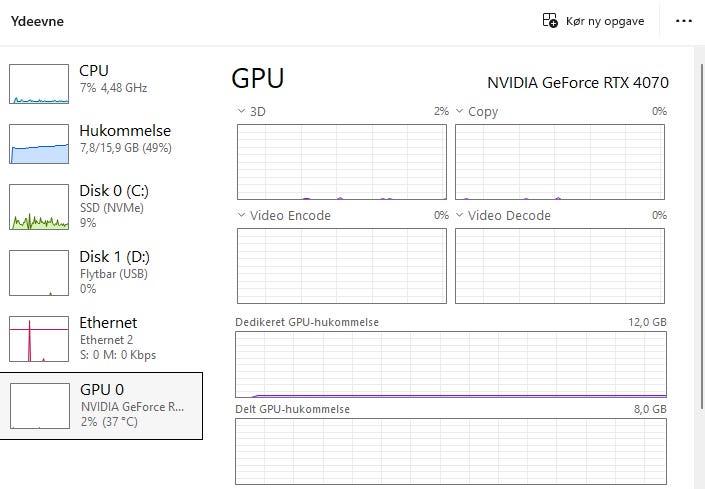This screenshot has height=489, width=705.
Task: Open the Video Encode engine dropdown
Action: tap(241, 215)
